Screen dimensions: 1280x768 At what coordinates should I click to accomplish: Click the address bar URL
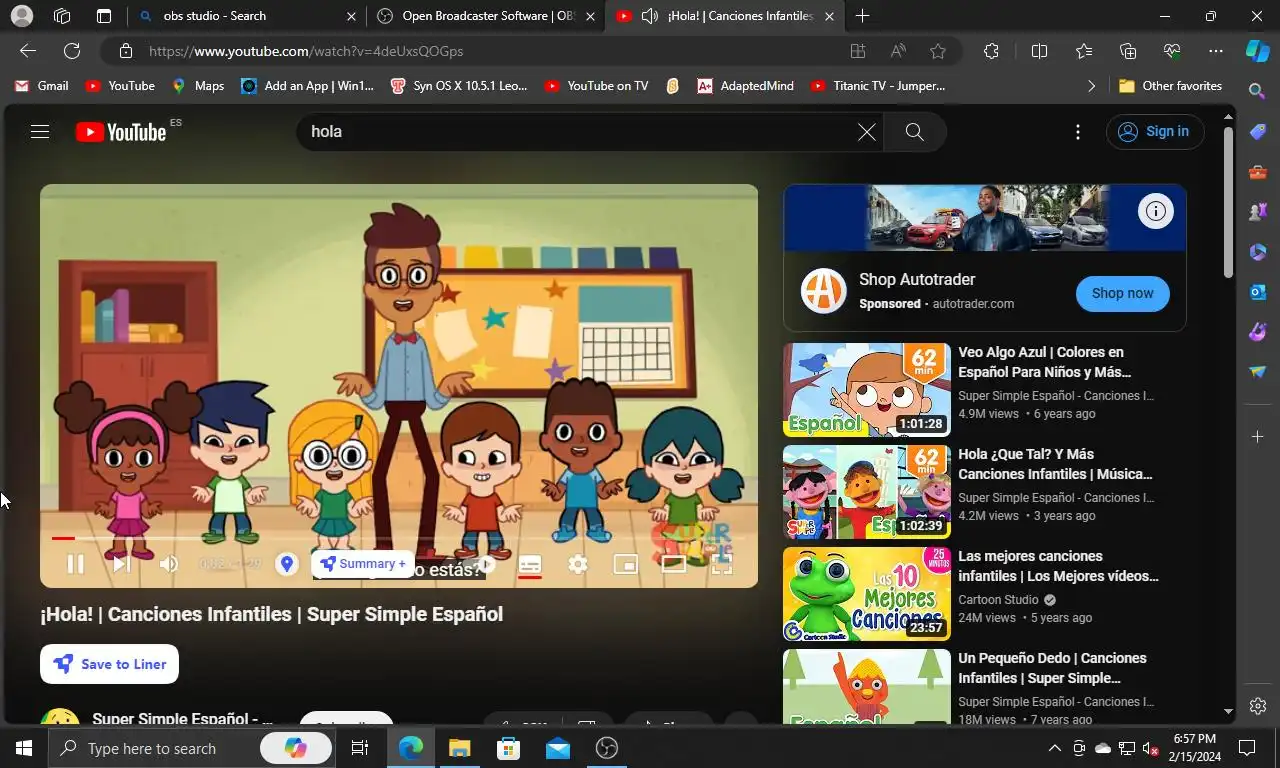pyautogui.click(x=306, y=51)
